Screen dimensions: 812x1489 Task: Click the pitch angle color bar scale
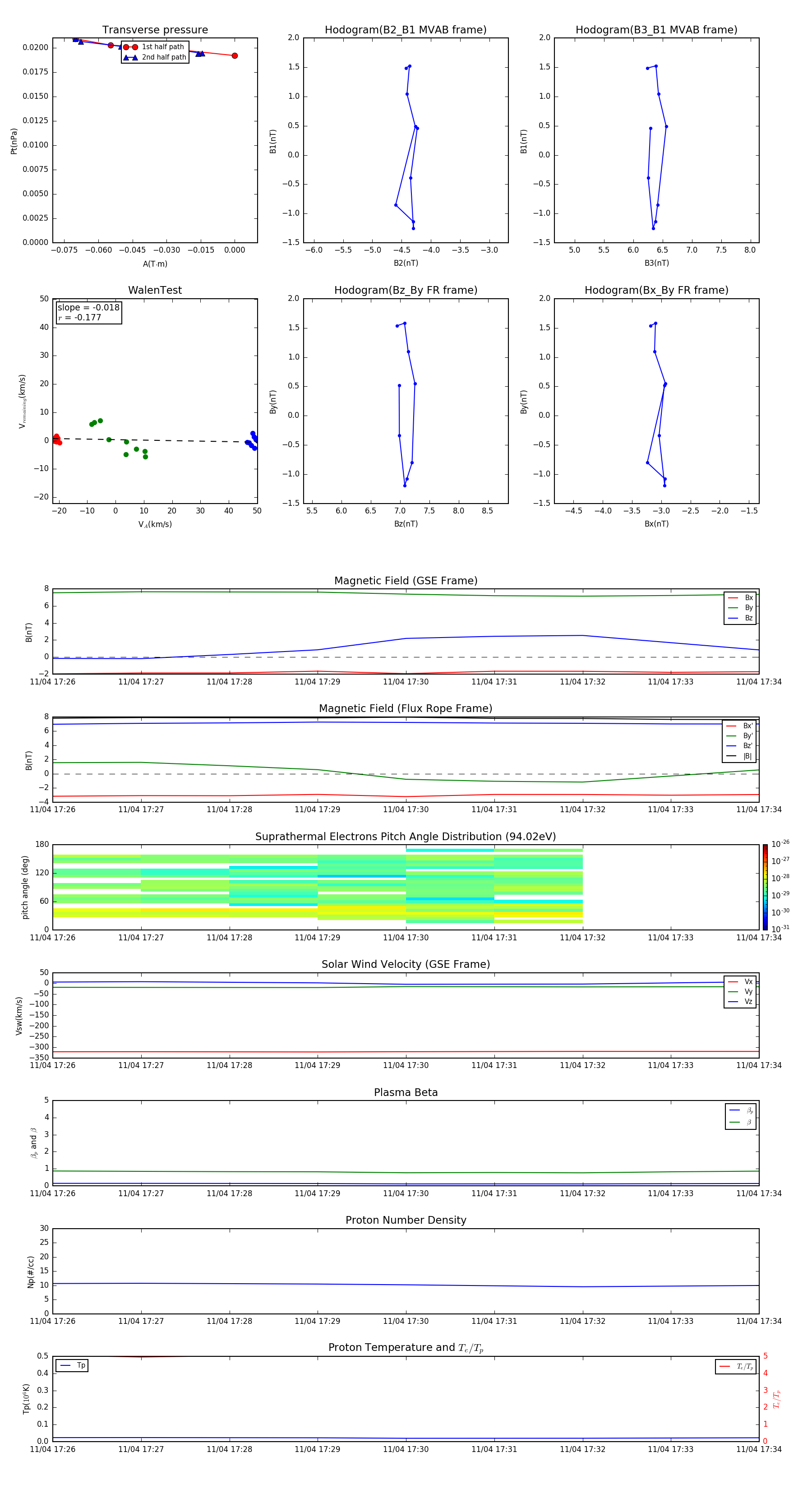pyautogui.click(x=765, y=887)
